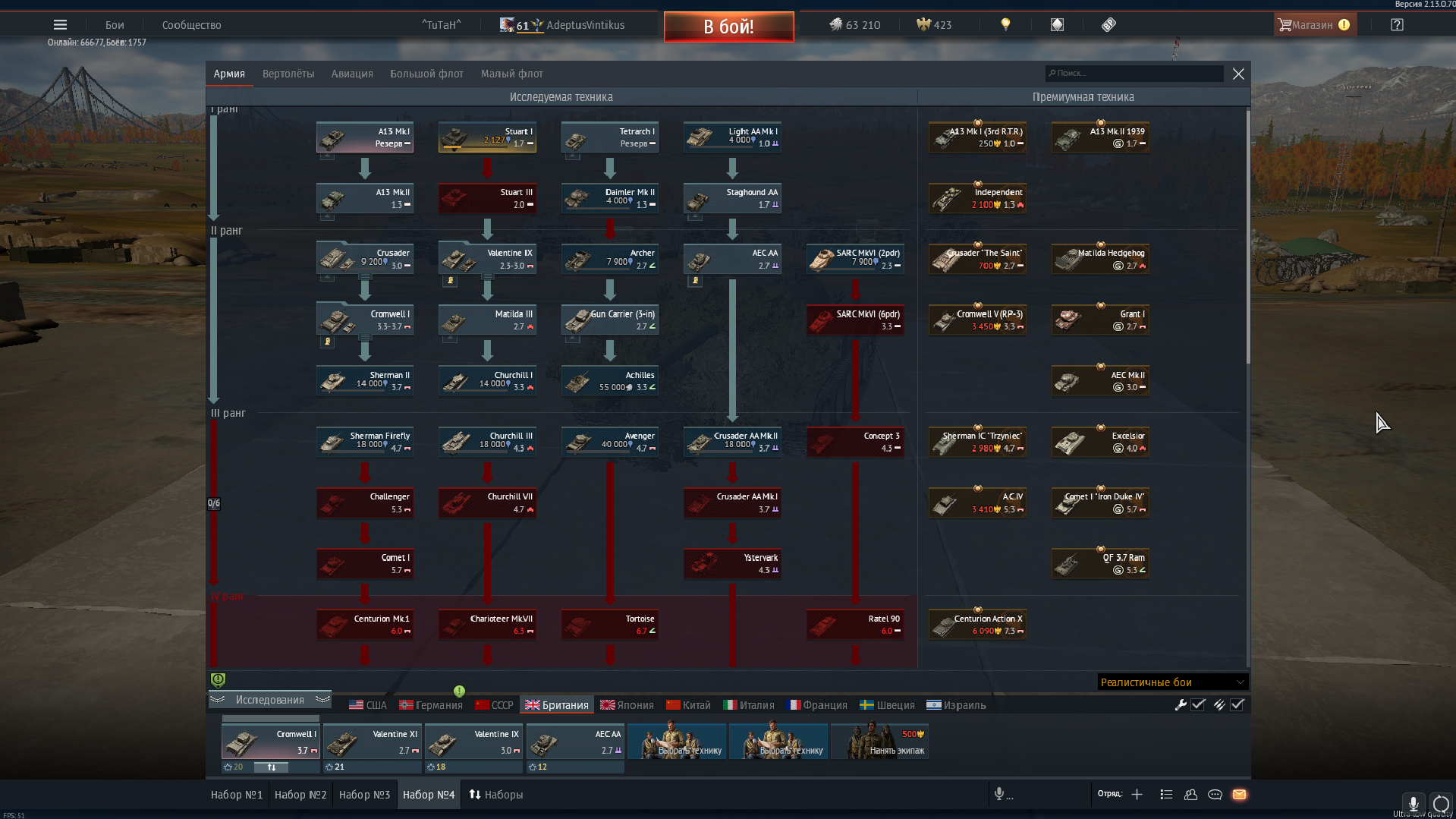
Task: Expand the Matilda III vehicle group
Action: pyautogui.click(x=450, y=339)
